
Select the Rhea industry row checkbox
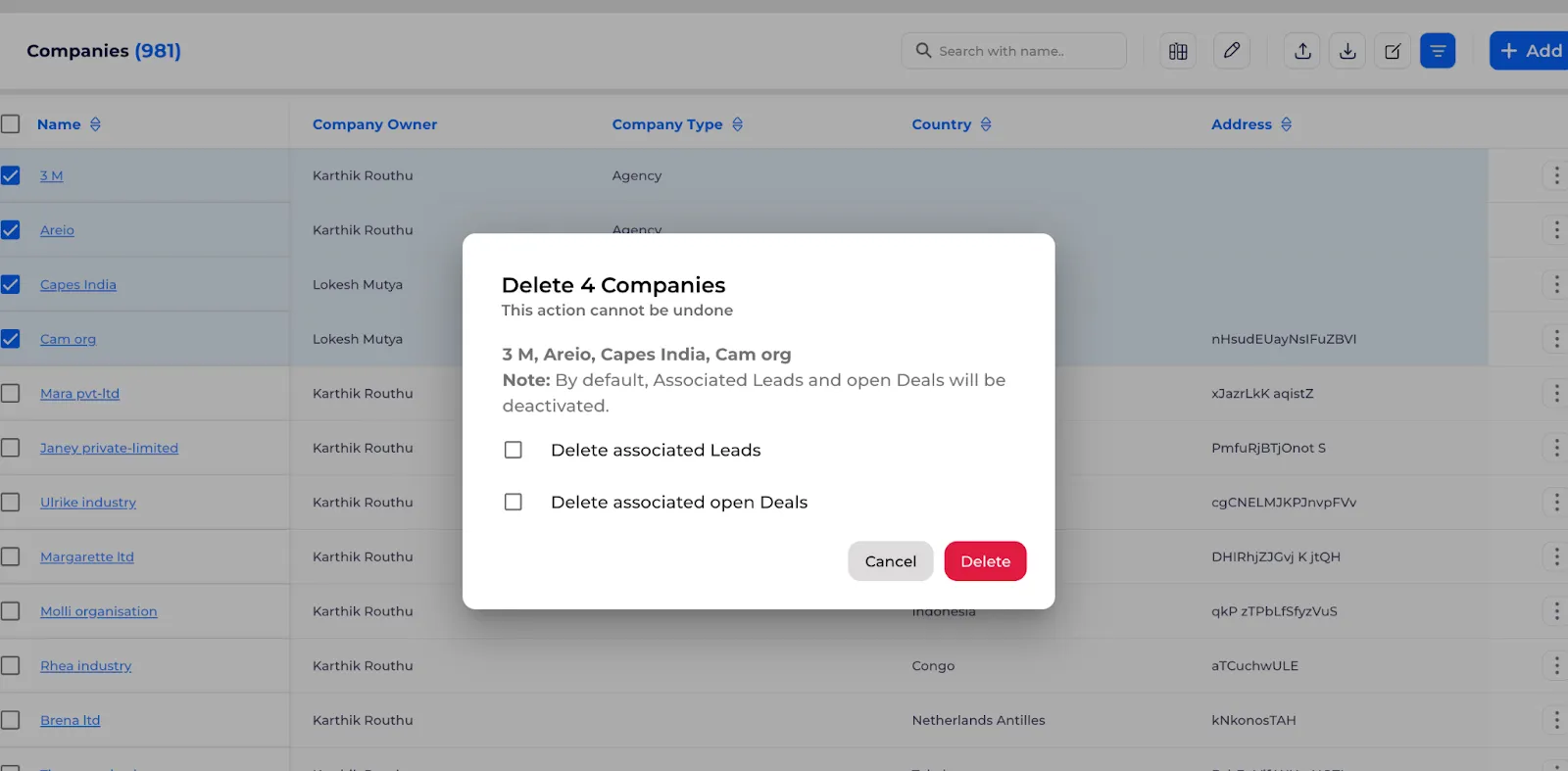pyautogui.click(x=10, y=666)
